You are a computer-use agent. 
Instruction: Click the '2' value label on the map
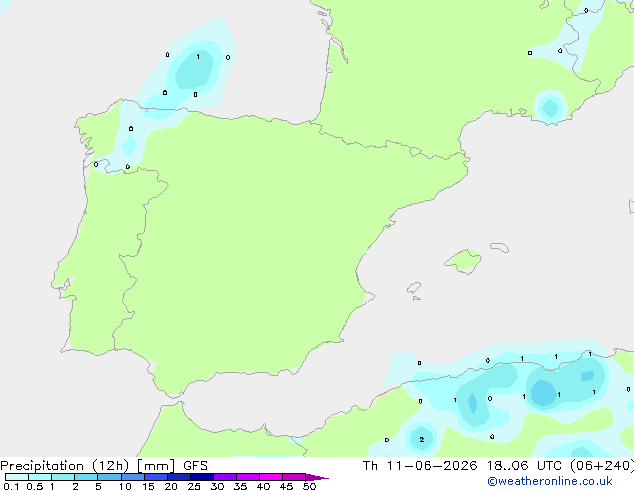tap(422, 439)
